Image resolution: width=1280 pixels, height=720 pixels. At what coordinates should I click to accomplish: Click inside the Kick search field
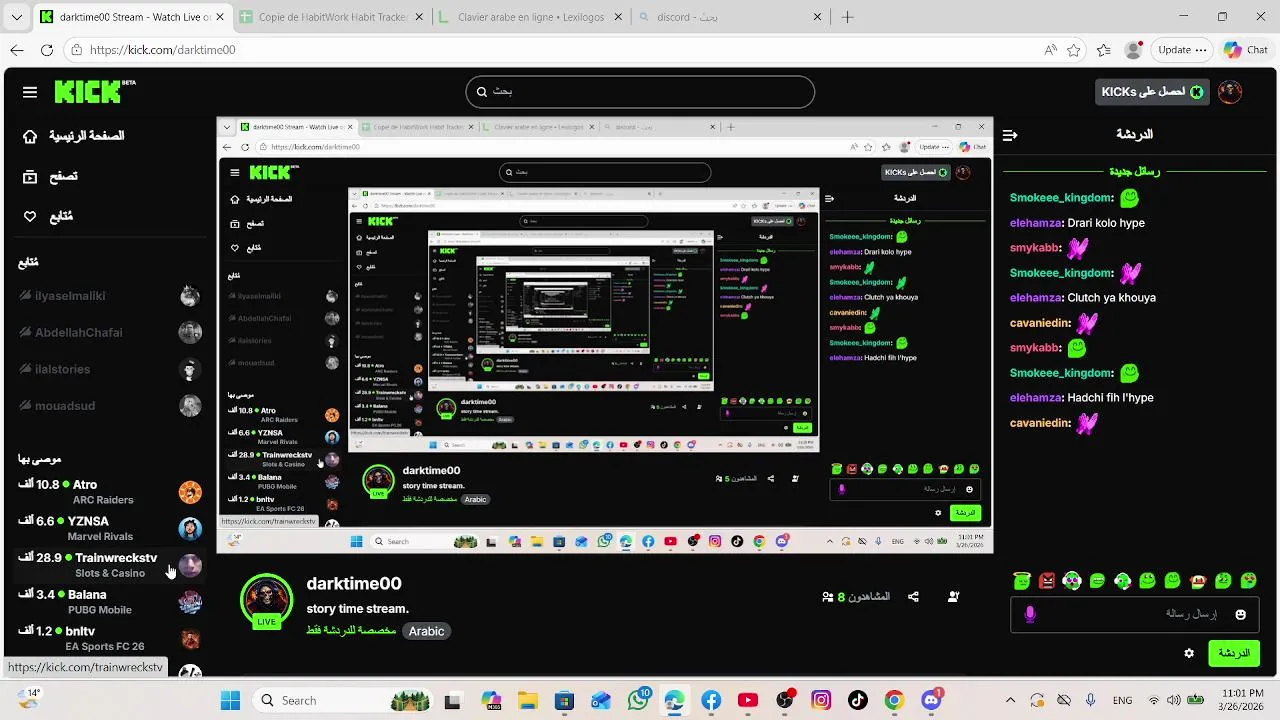click(x=640, y=91)
